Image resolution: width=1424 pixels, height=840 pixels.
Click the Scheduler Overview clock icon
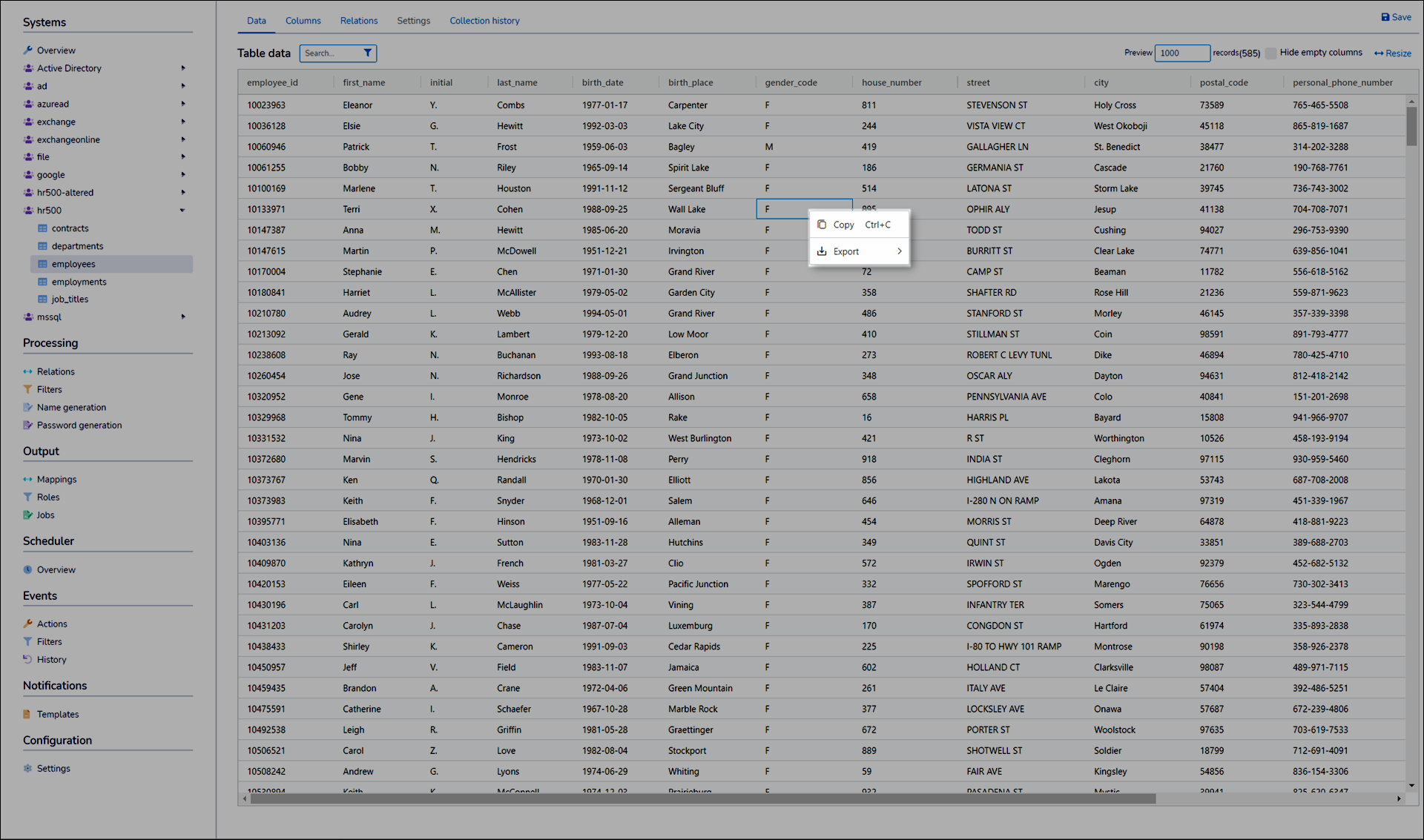(27, 569)
